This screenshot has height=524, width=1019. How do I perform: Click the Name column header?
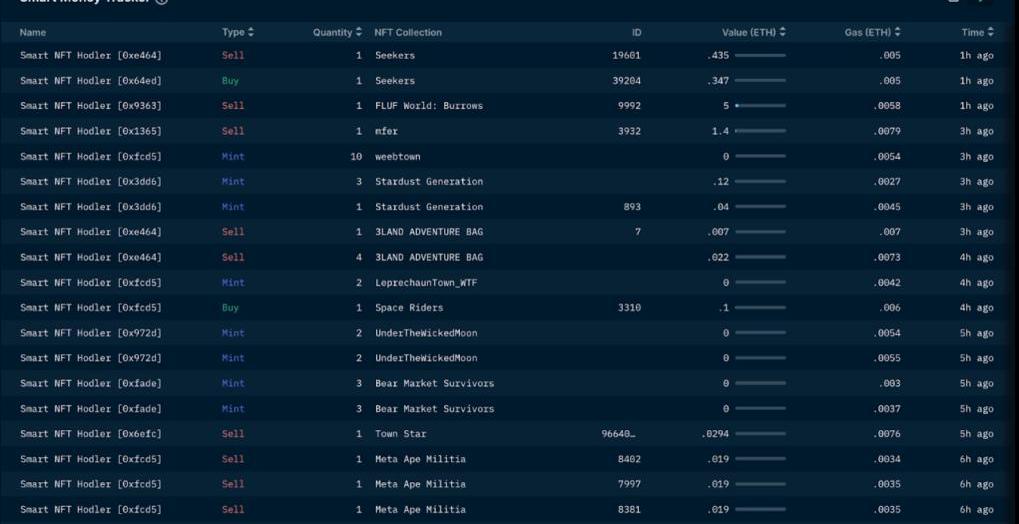pos(33,33)
